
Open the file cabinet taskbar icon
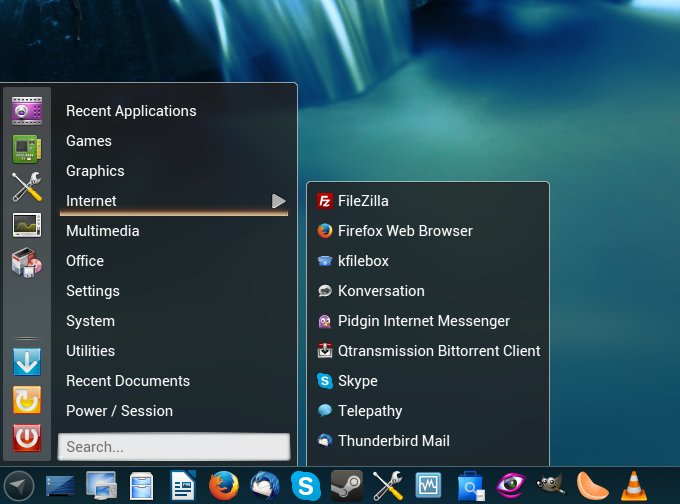coord(141,486)
